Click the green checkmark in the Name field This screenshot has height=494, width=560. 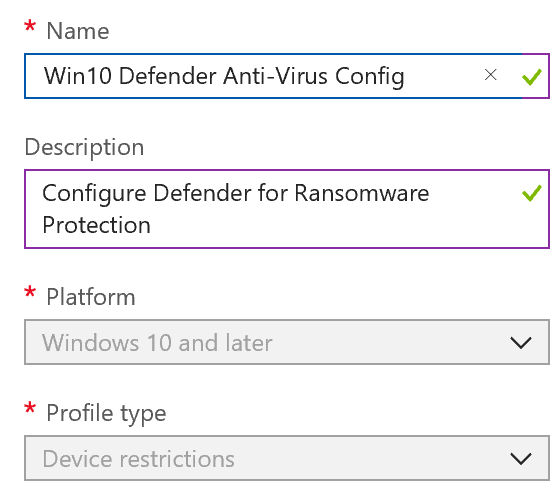coord(531,76)
